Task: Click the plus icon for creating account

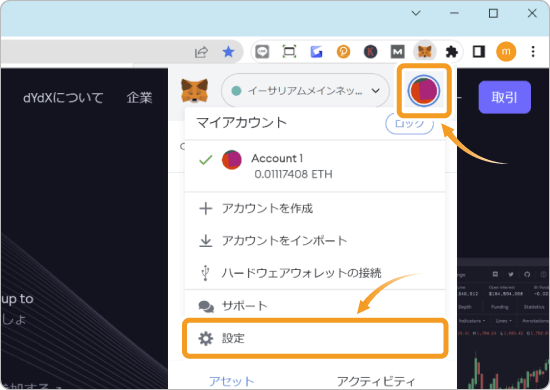Action: 206,208
